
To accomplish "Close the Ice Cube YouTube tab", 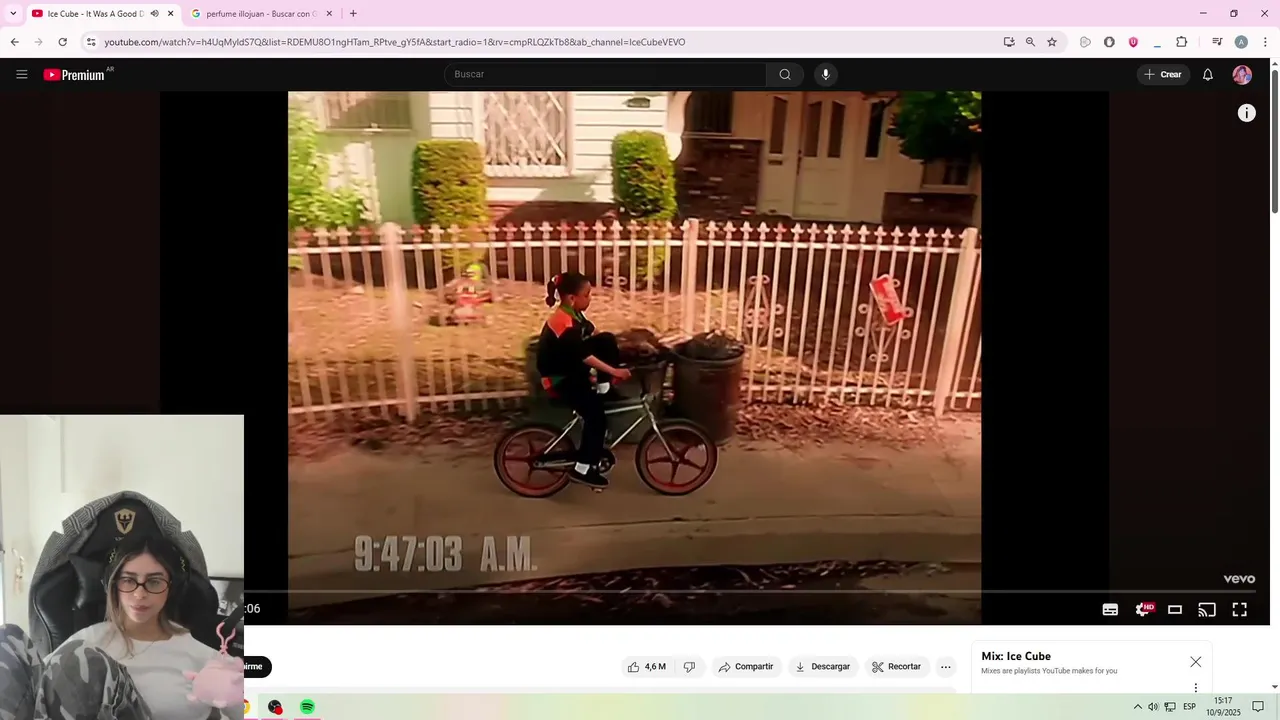I will click(x=170, y=14).
